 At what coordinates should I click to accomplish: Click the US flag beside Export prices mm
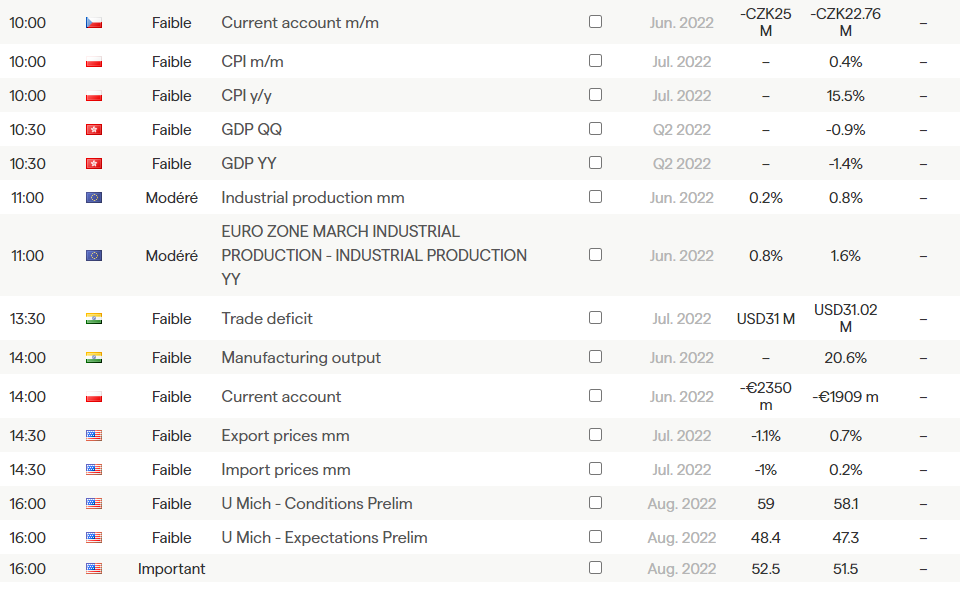(94, 436)
